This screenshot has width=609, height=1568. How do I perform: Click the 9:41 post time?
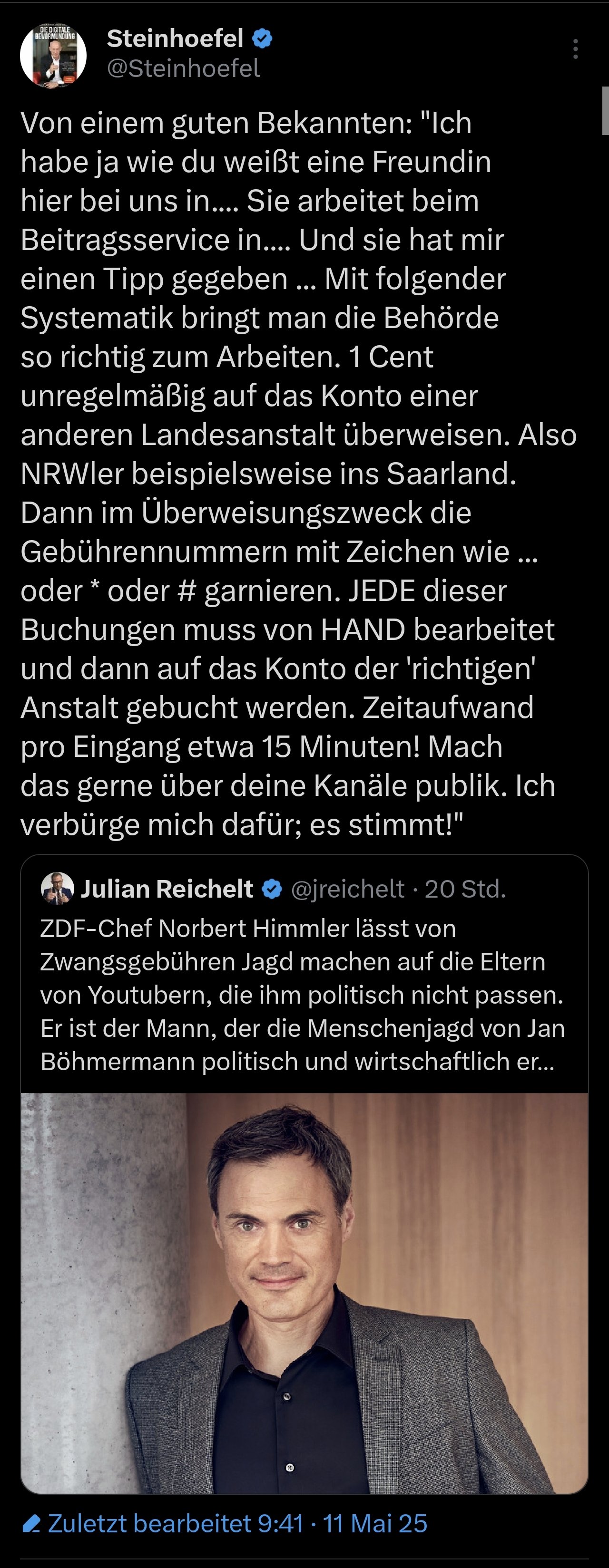[x=281, y=1524]
